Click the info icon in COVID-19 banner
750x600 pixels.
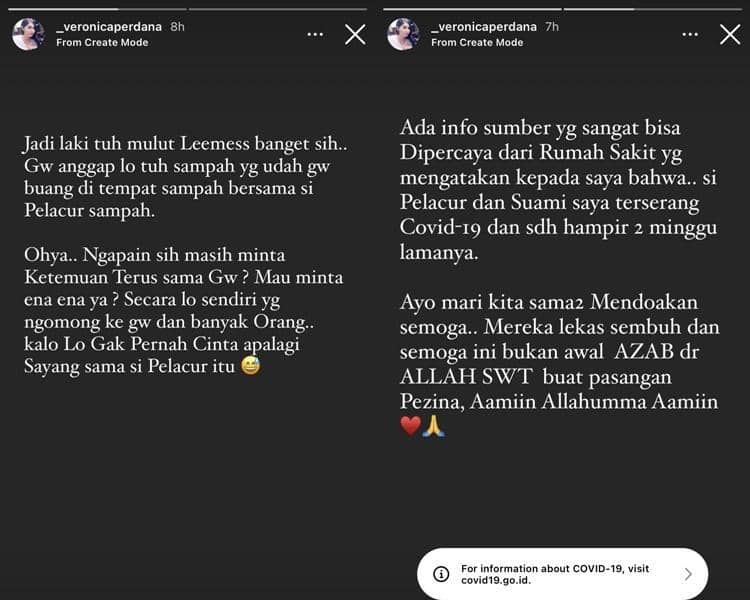tap(441, 574)
